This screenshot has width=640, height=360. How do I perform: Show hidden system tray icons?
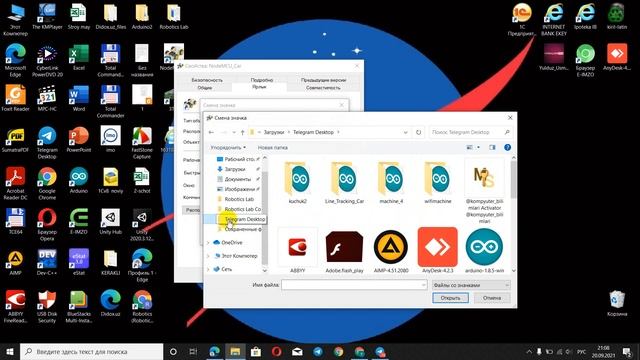tap(529, 351)
